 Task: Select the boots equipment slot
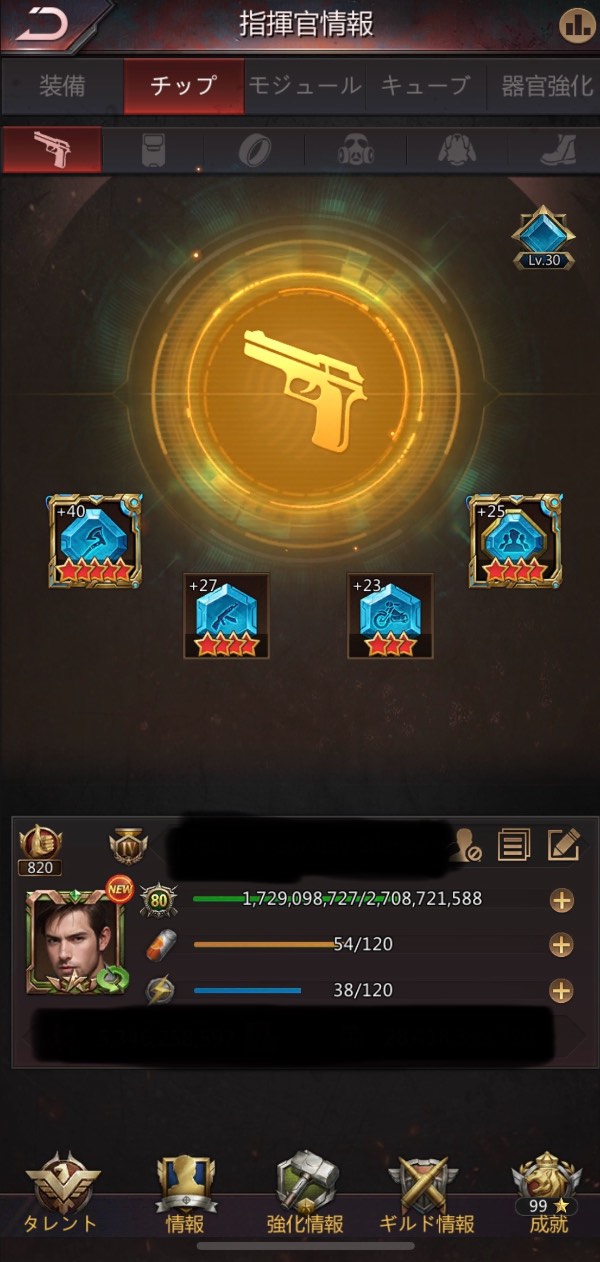pyautogui.click(x=554, y=150)
